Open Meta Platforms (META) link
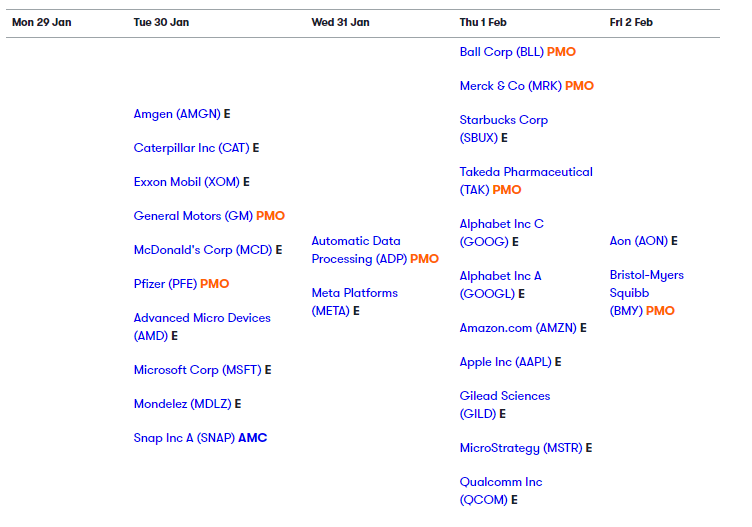 pyautogui.click(x=354, y=302)
